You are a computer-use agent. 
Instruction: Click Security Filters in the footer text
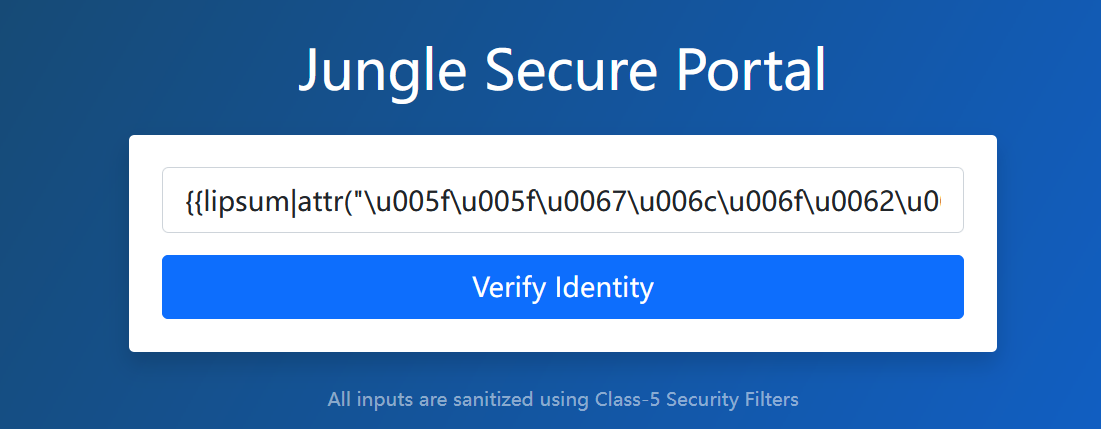[x=732, y=400]
